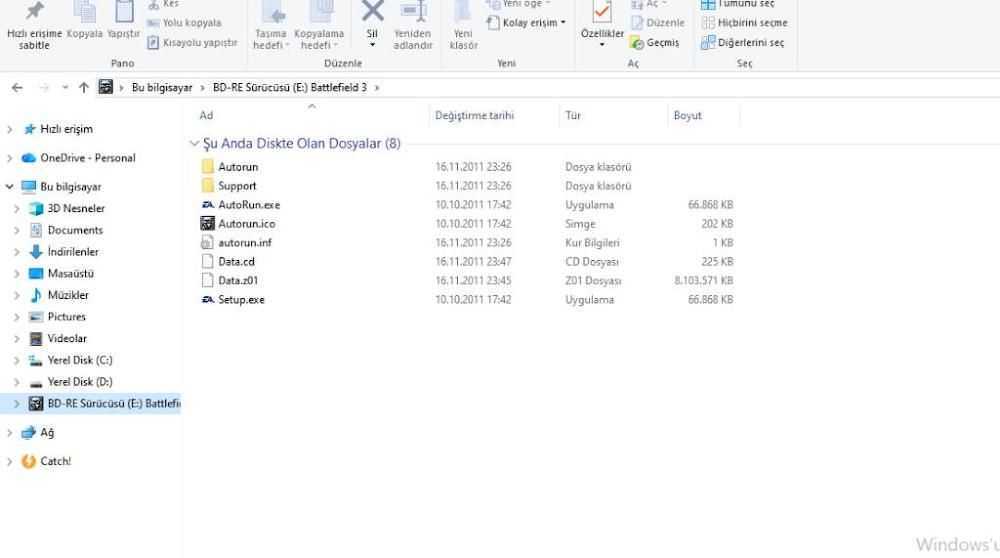Click Diğerlerini seç
1000x558 pixels.
(742, 43)
